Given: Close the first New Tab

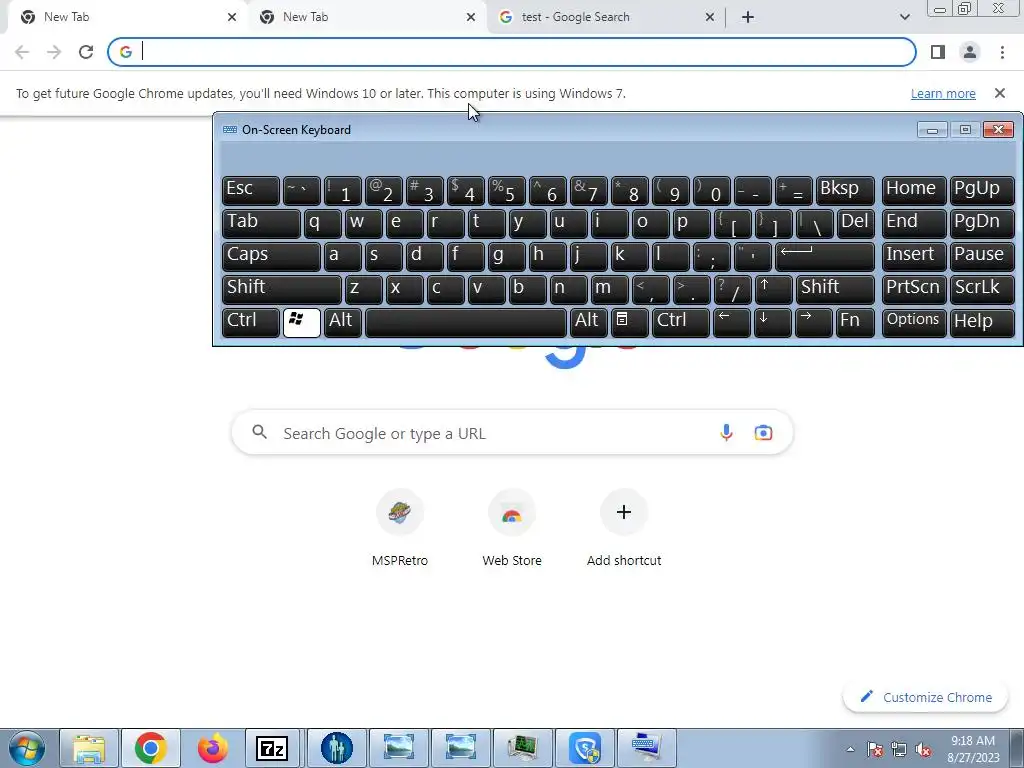Looking at the screenshot, I should coord(232,18).
